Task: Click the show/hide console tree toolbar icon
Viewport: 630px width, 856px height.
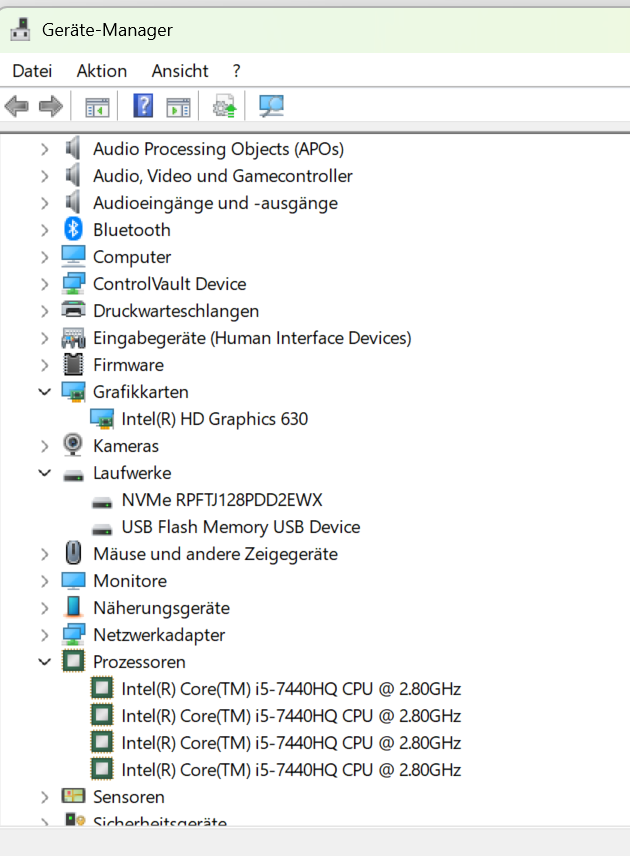Action: click(97, 106)
